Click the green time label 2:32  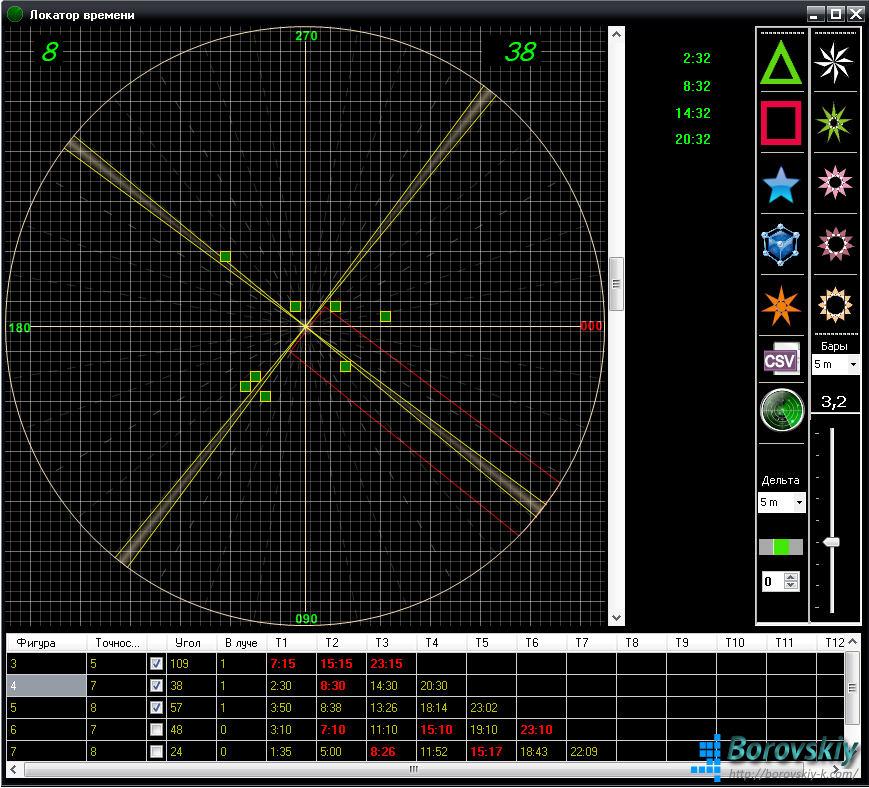pyautogui.click(x=697, y=58)
